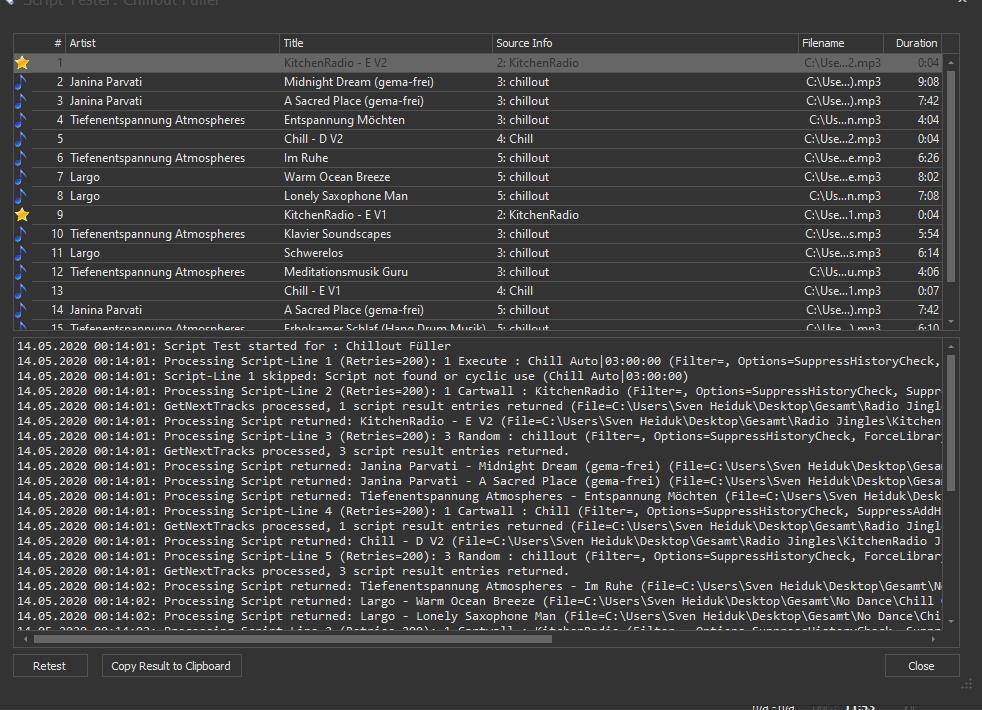Screen dimensions: 982x710
Task: Click music note icon for Im Ruhe row
Action: (21, 158)
